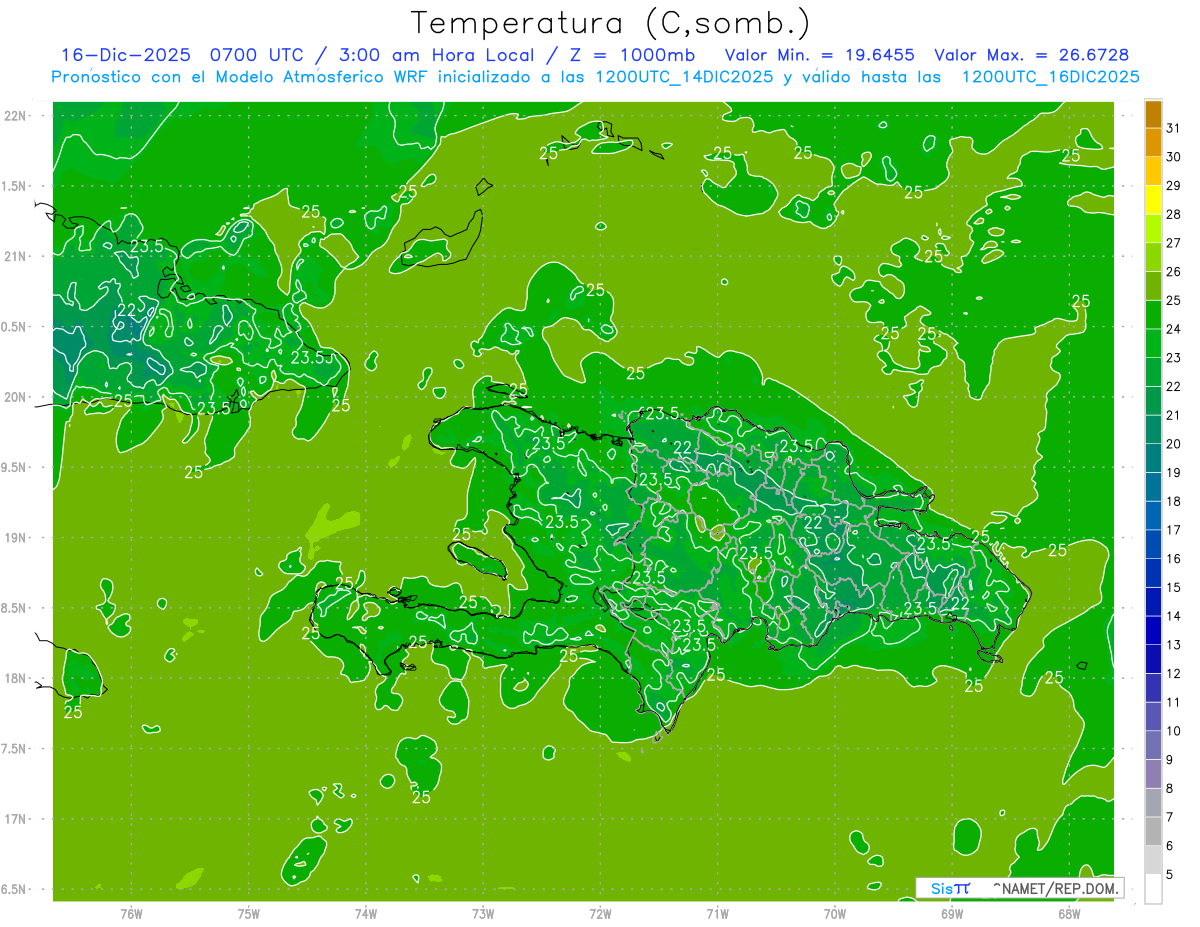Click the "72W" longitude axis label
Viewport: 1200px width, 927px height.
click(600, 914)
